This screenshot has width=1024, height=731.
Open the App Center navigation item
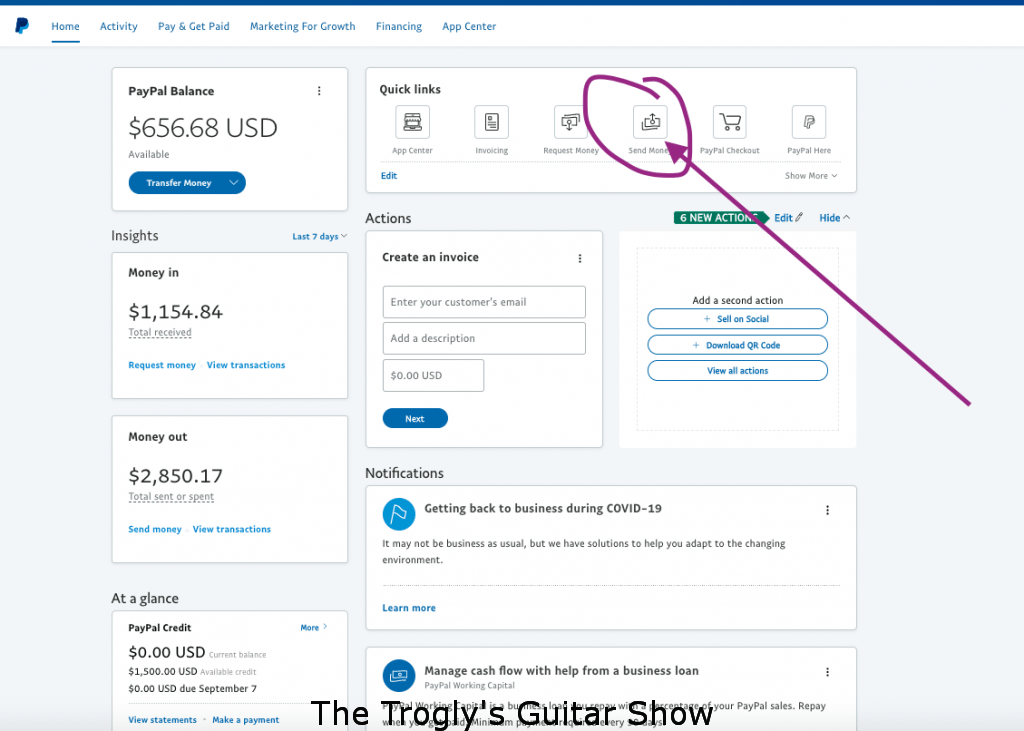[x=469, y=26]
